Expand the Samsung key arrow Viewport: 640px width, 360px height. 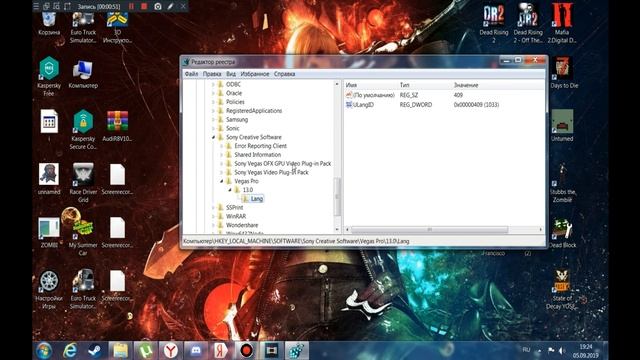213,120
